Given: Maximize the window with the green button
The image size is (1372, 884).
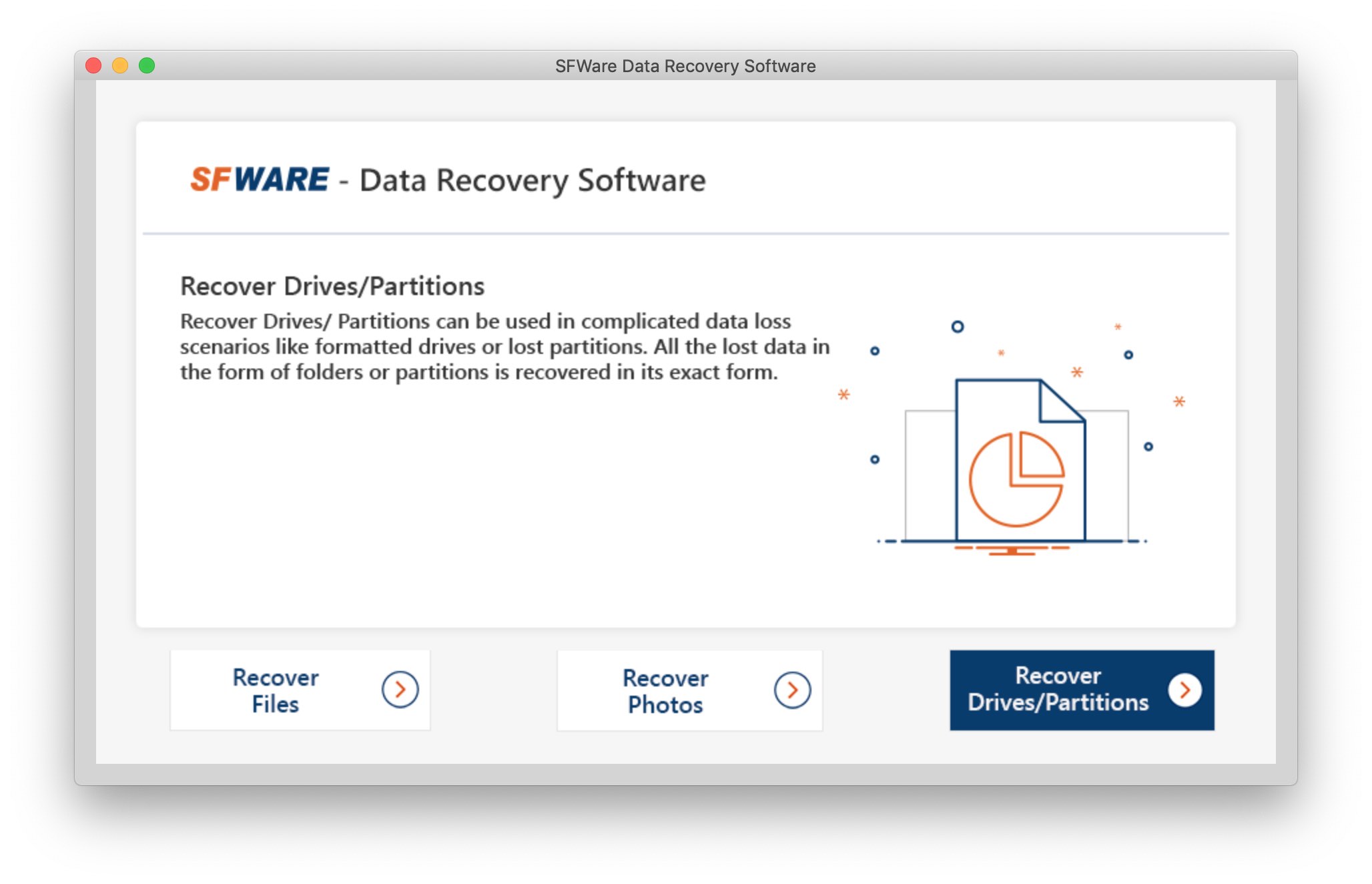Looking at the screenshot, I should point(147,65).
